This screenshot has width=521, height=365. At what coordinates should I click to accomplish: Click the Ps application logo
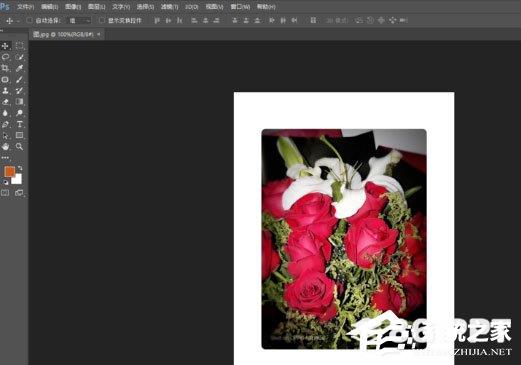(5, 7)
